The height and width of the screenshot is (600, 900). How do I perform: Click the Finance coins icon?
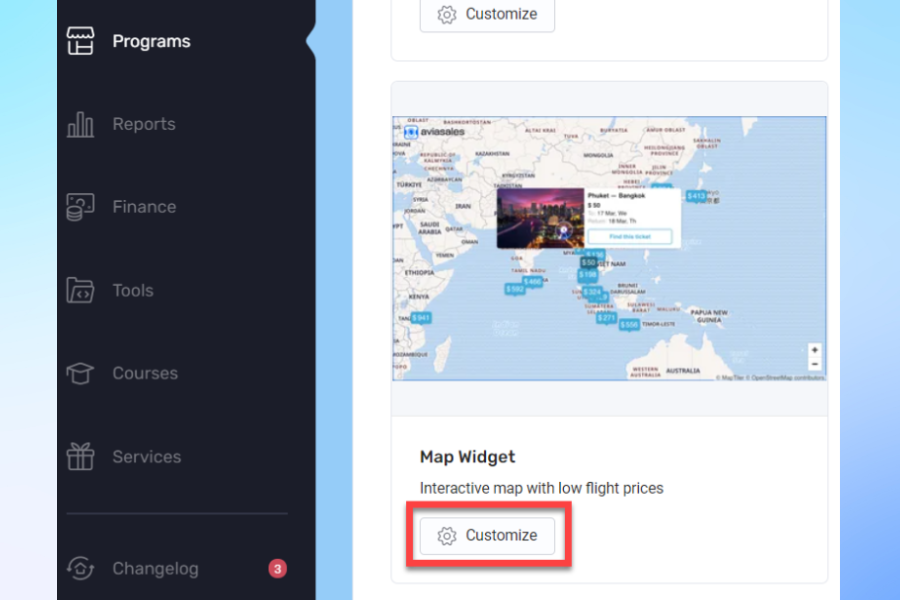[80, 207]
